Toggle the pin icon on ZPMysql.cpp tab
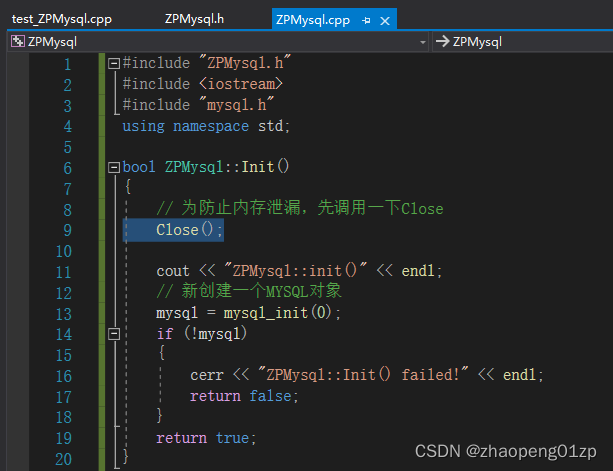 [x=366, y=20]
